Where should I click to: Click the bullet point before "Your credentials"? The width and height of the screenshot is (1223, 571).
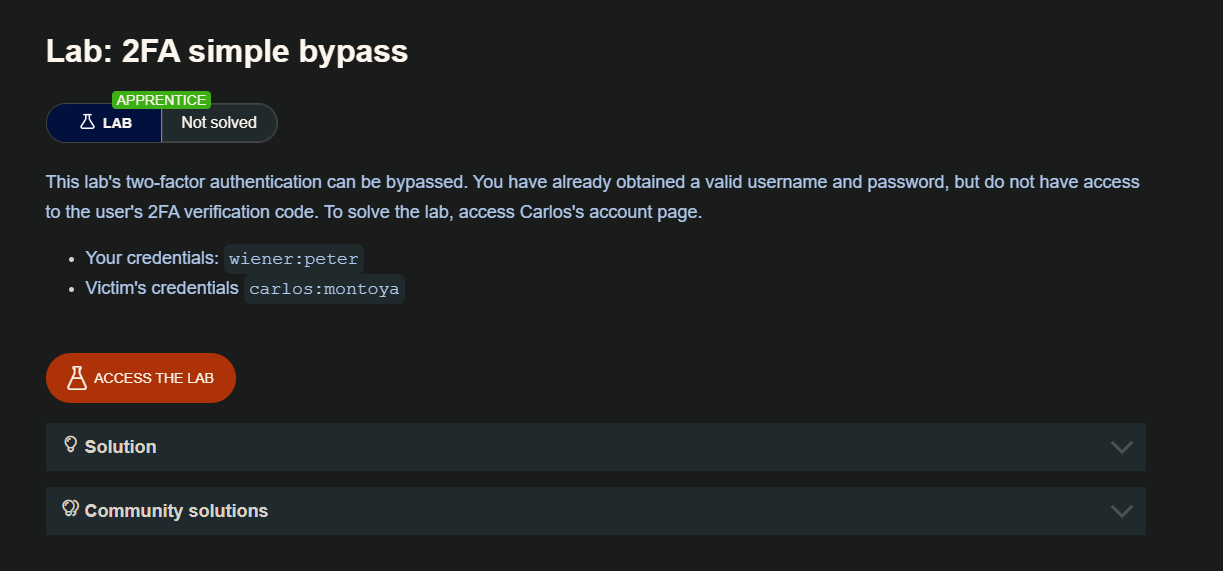[x=71, y=259]
